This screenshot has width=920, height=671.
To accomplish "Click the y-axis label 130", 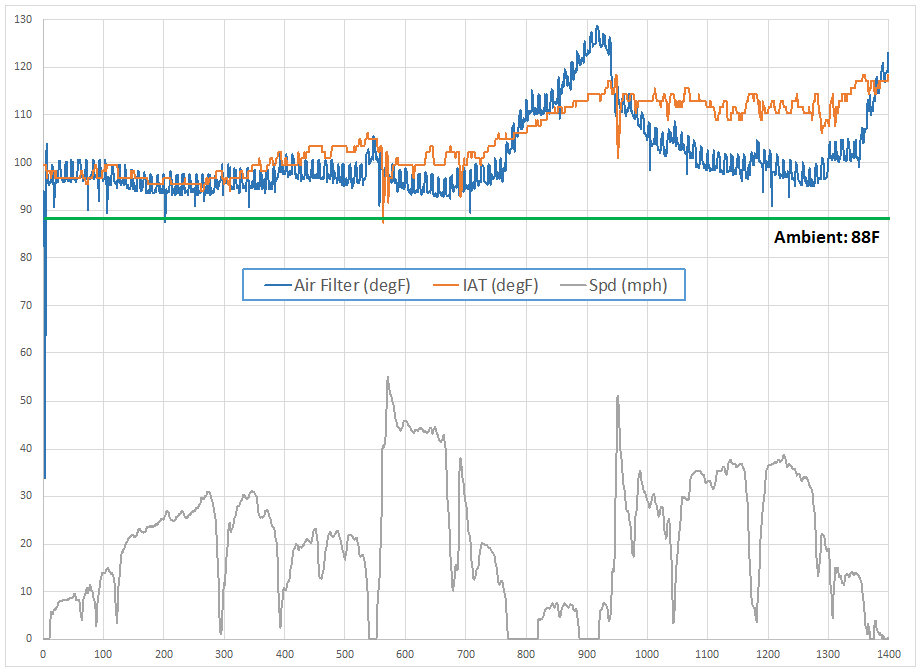I will click(21, 20).
